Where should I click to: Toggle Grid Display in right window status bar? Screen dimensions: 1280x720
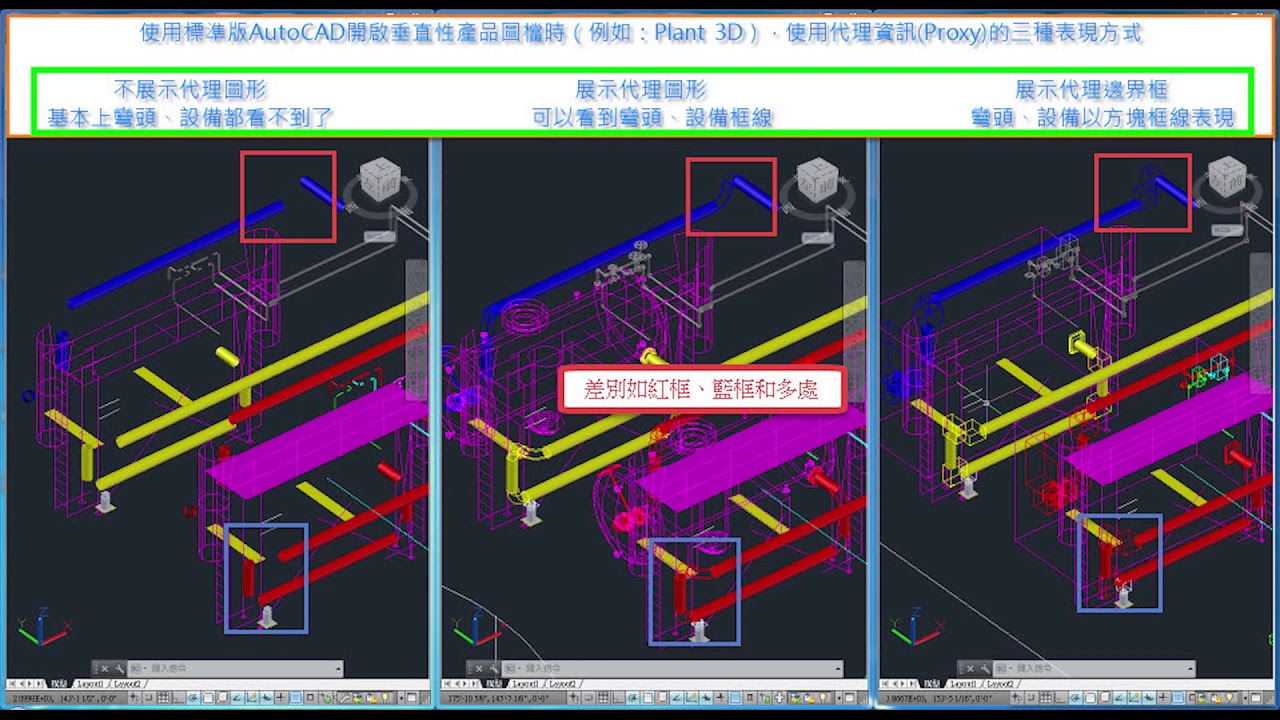1046,697
